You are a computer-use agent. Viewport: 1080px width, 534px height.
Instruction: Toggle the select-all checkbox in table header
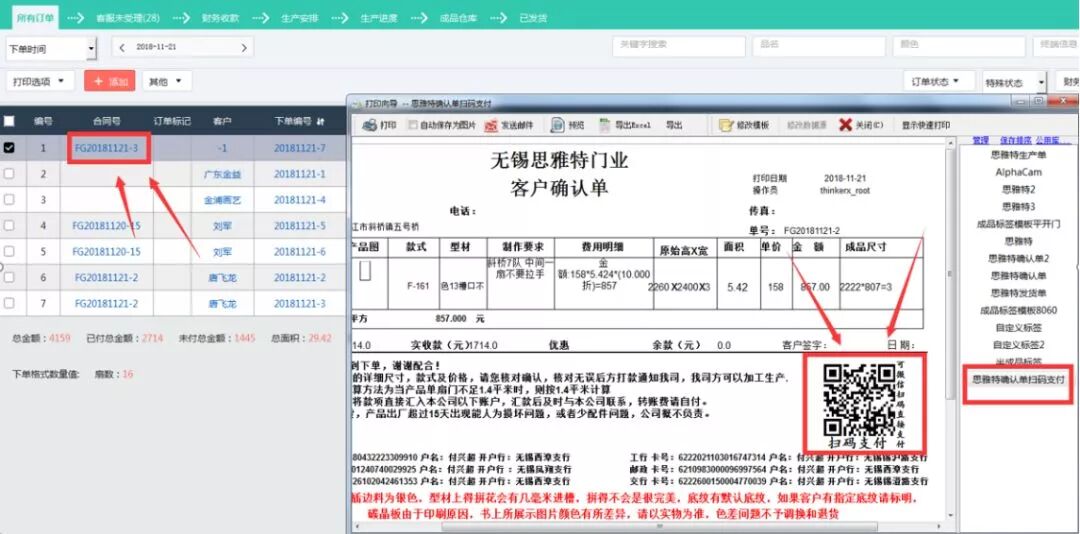pyautogui.click(x=9, y=121)
